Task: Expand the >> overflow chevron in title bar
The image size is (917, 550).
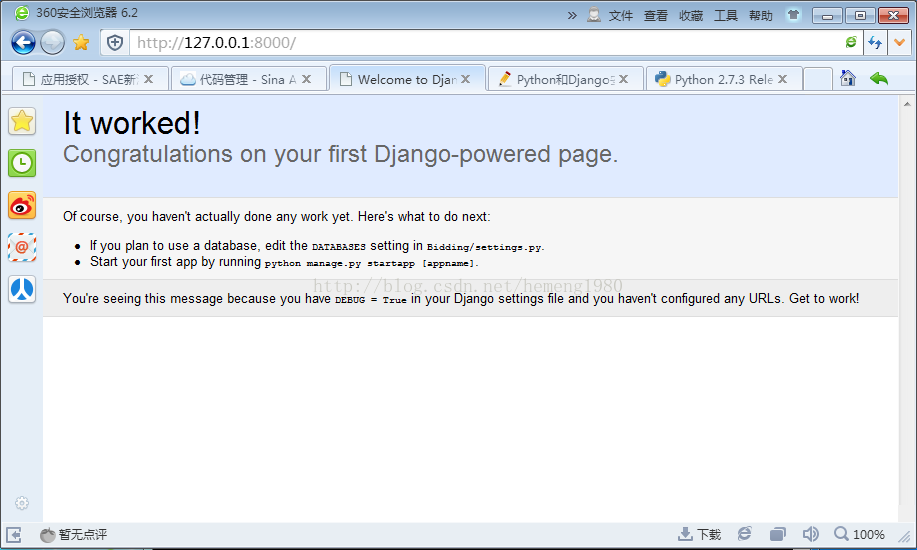Action: pyautogui.click(x=572, y=16)
